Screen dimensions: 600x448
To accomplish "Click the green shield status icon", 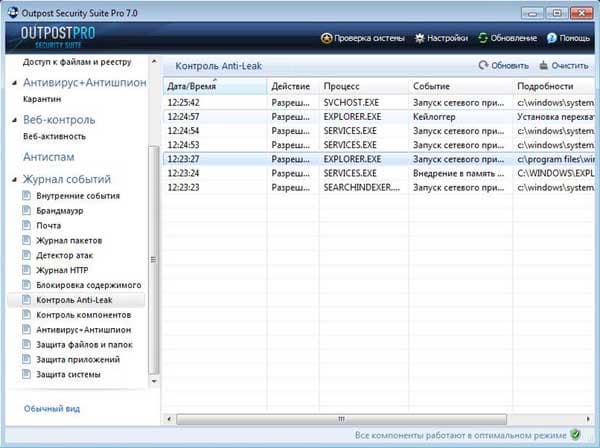I will (575, 435).
